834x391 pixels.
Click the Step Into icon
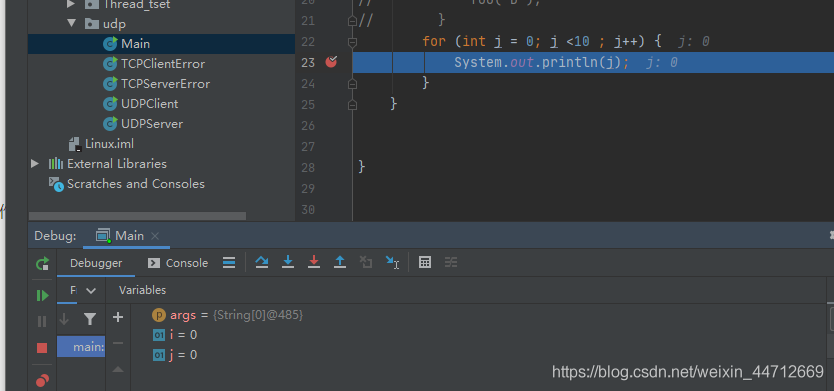[288, 262]
